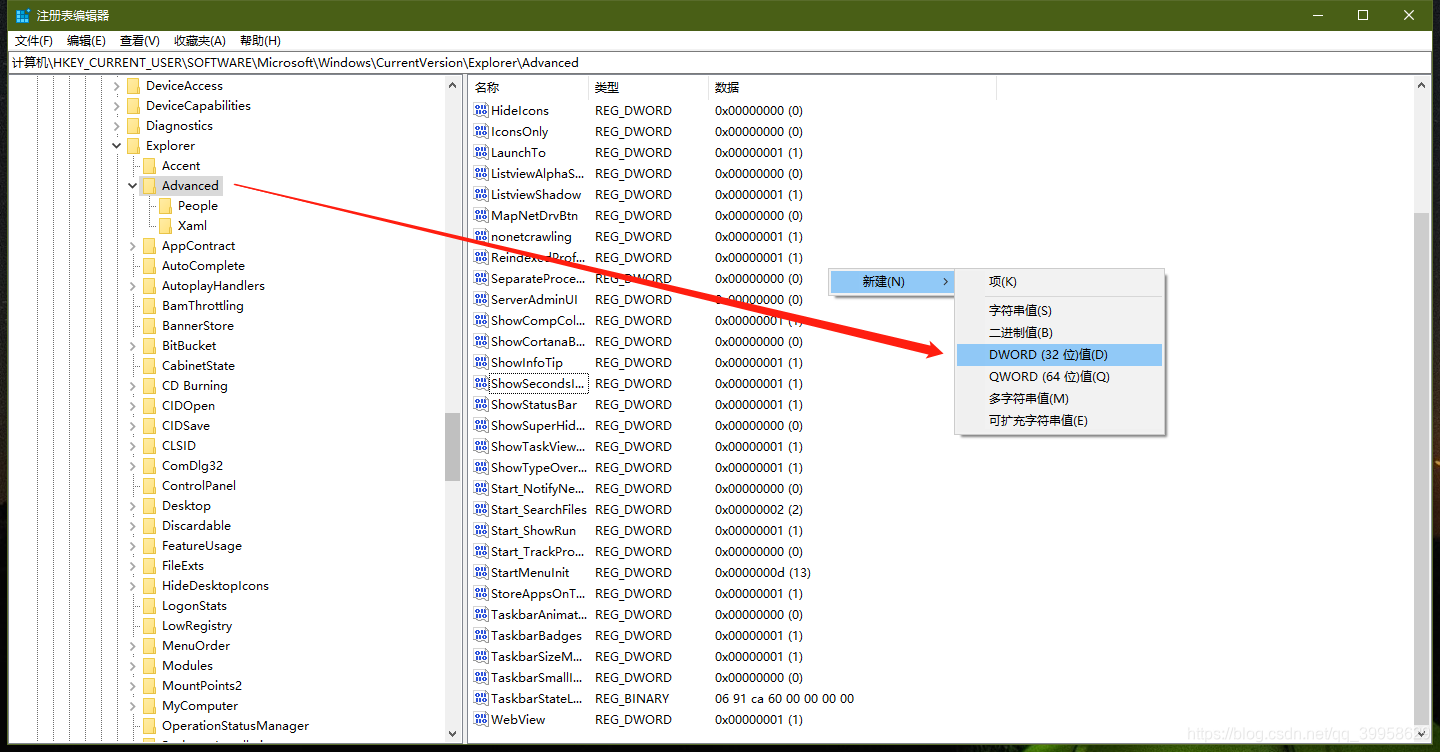Click the Start_SearchFiles value icon
This screenshot has width=1440, height=752.
pos(481,509)
